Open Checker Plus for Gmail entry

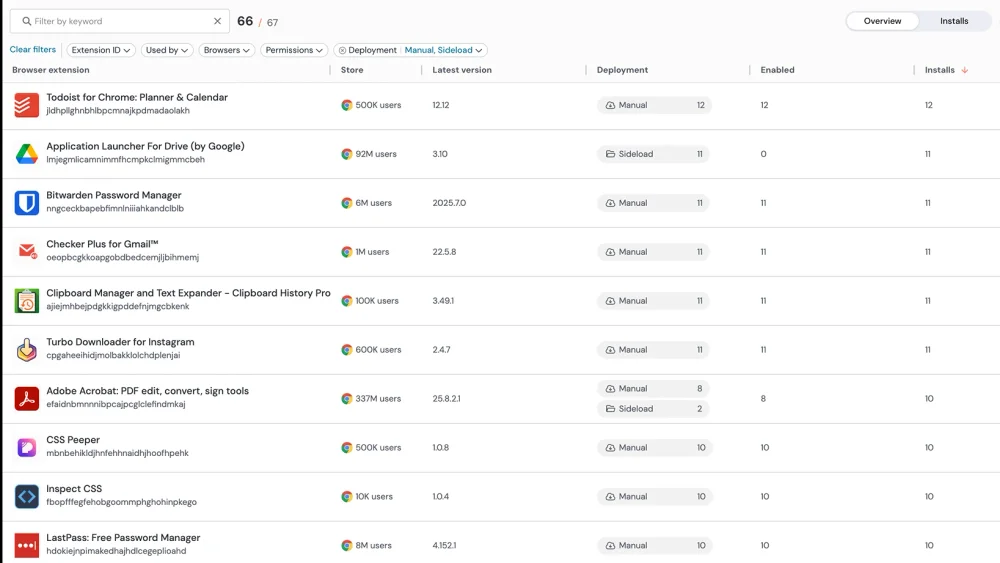[x=102, y=244]
